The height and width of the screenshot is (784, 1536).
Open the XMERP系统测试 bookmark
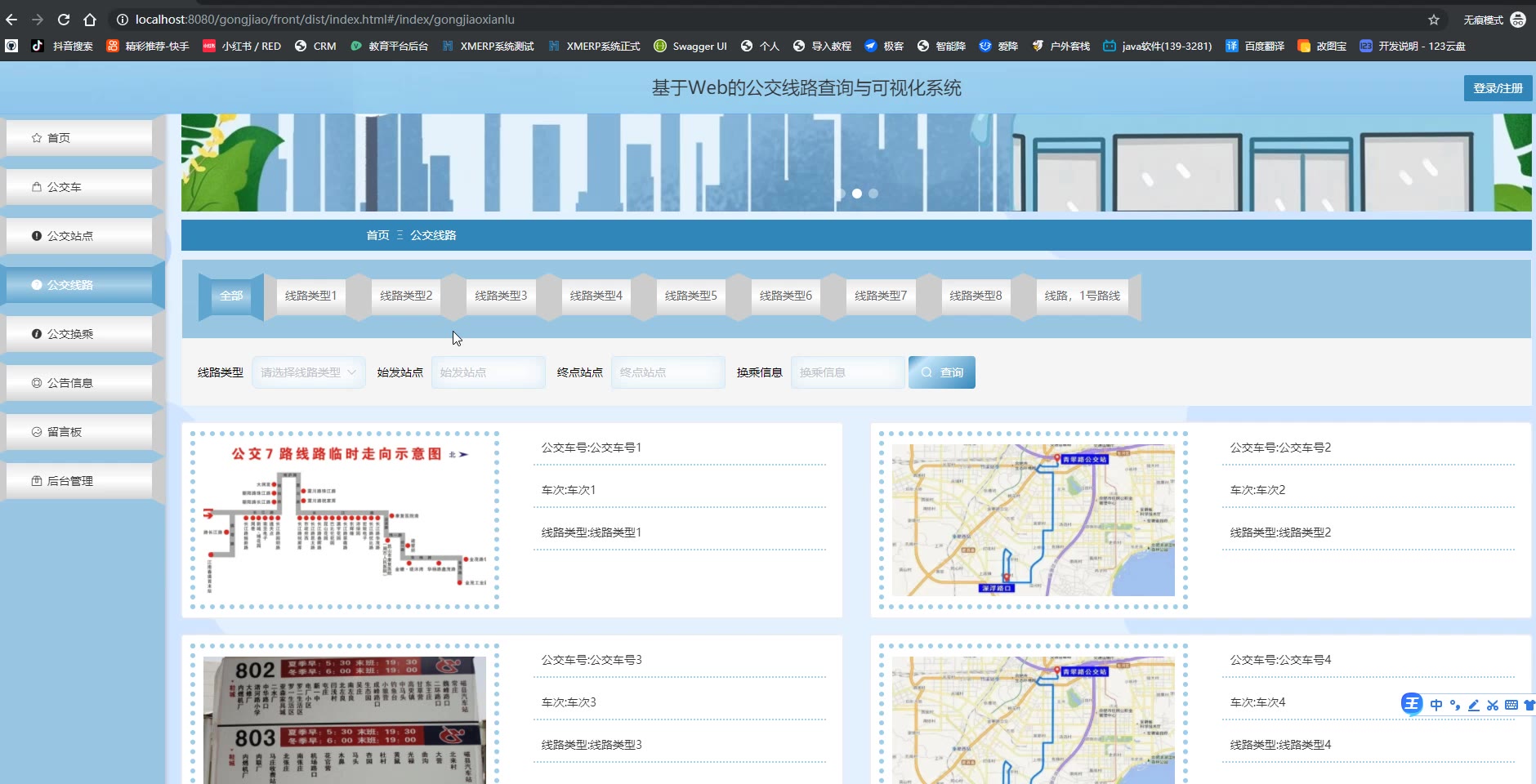488,47
